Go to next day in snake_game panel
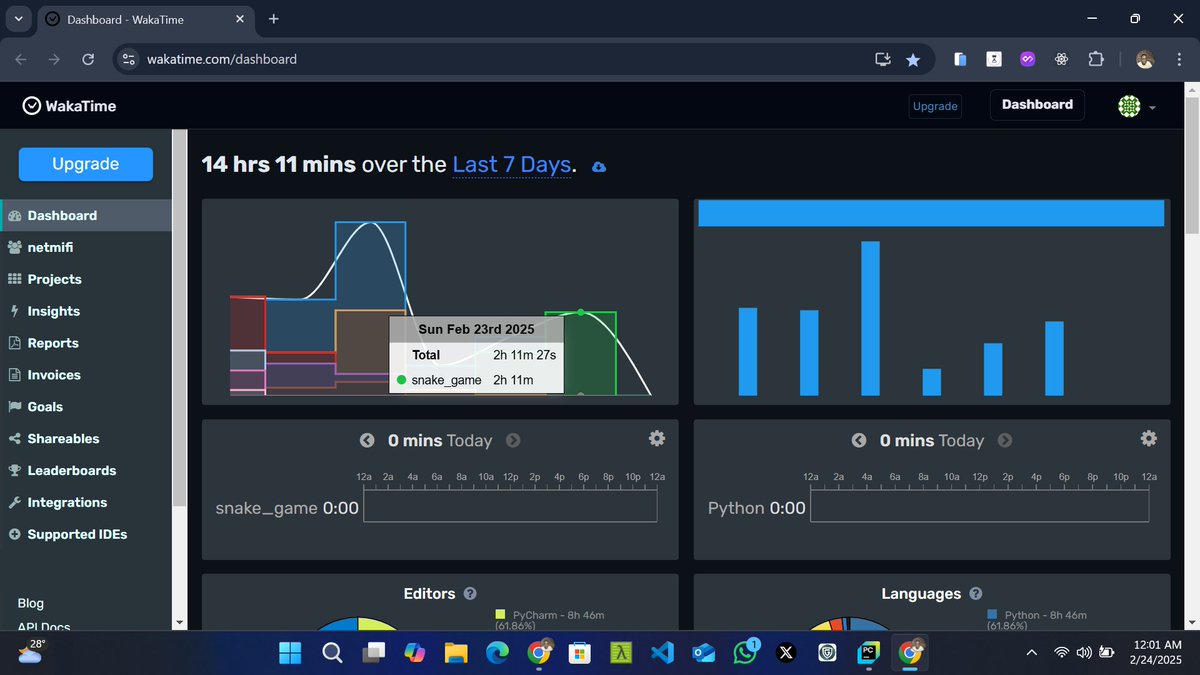This screenshot has height=675, width=1200. pyautogui.click(x=512, y=440)
